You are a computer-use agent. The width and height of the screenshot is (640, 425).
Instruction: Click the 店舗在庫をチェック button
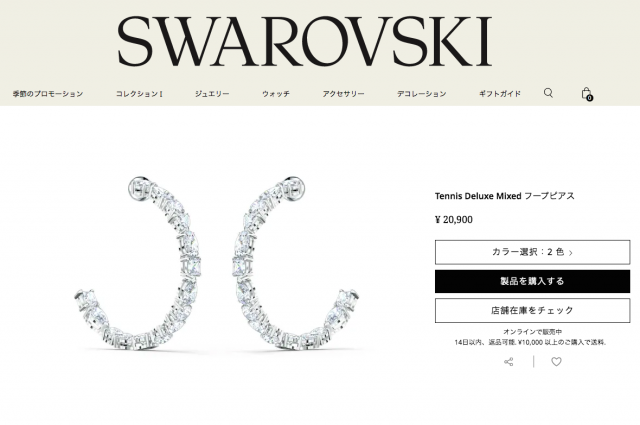coord(532,311)
